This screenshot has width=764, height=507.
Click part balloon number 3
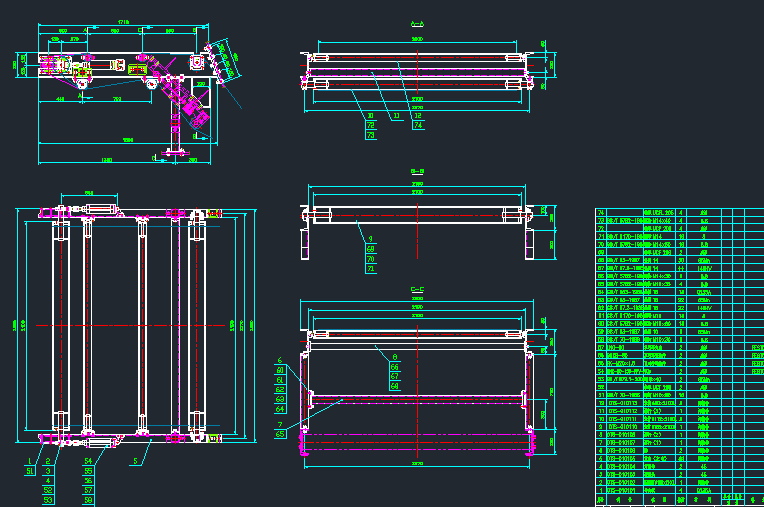(48, 471)
